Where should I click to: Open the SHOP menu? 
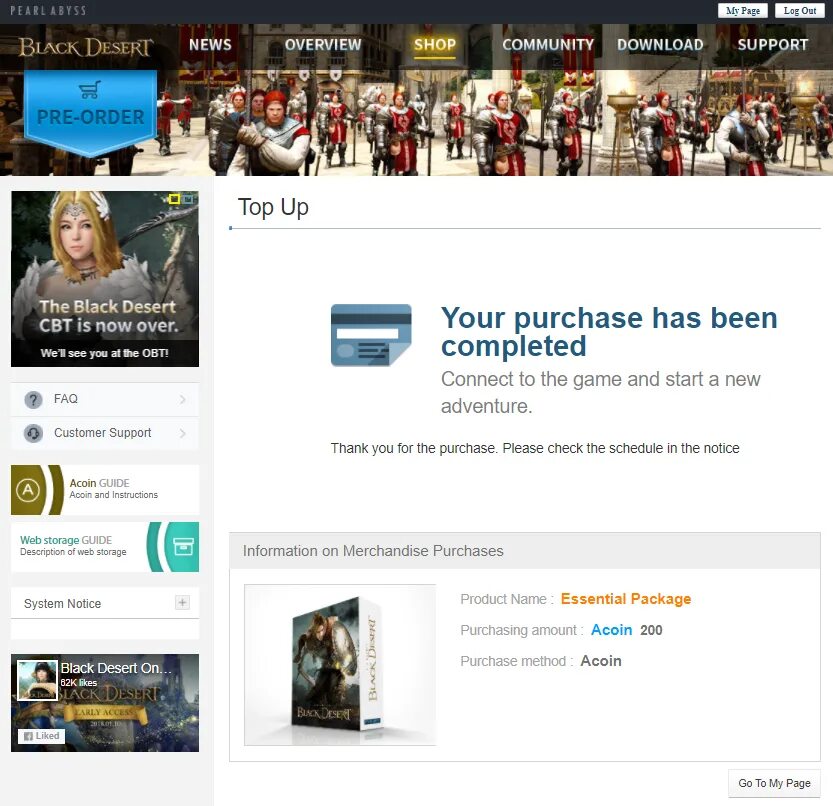pos(435,45)
